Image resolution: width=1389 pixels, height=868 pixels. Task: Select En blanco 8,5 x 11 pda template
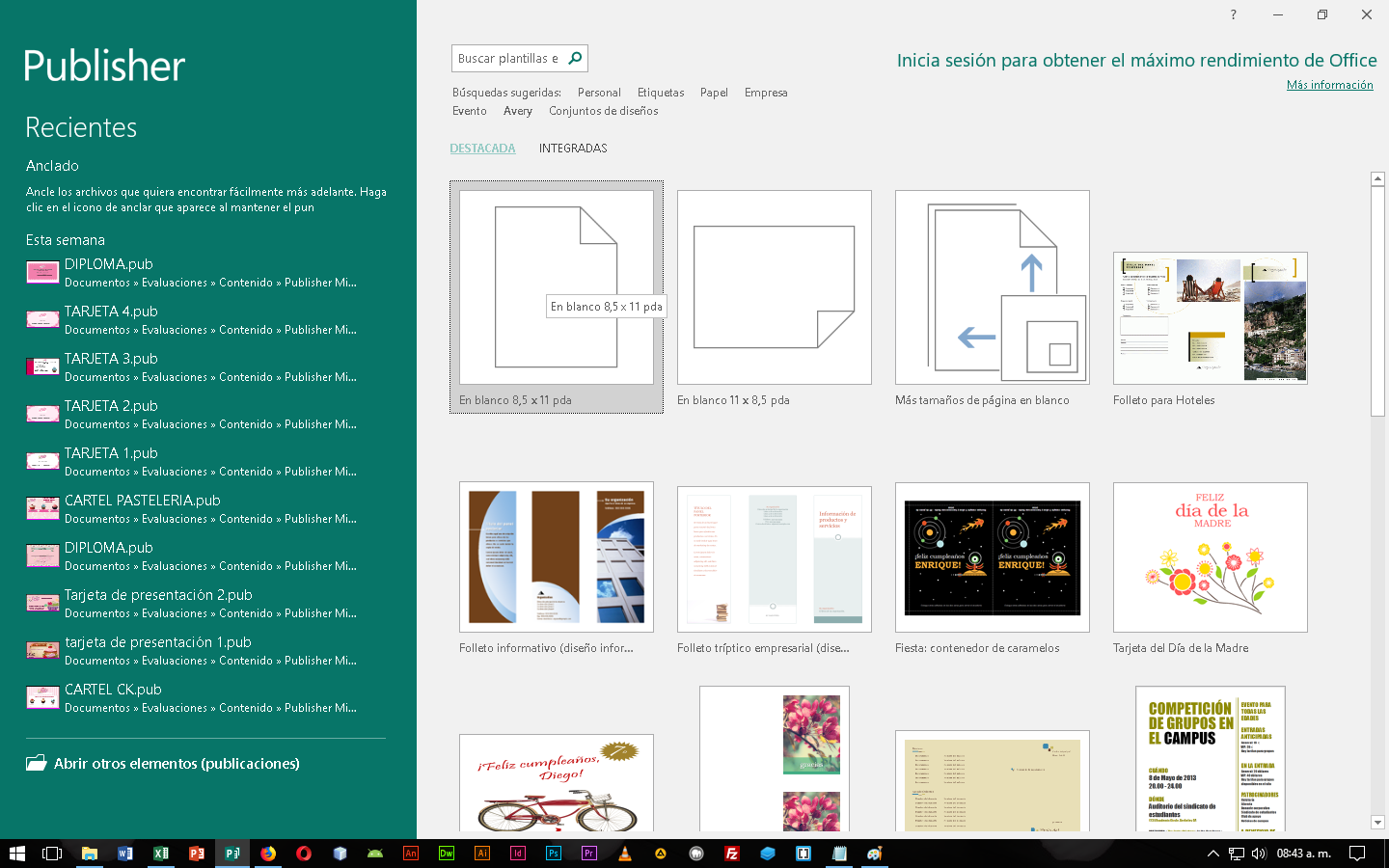(557, 297)
